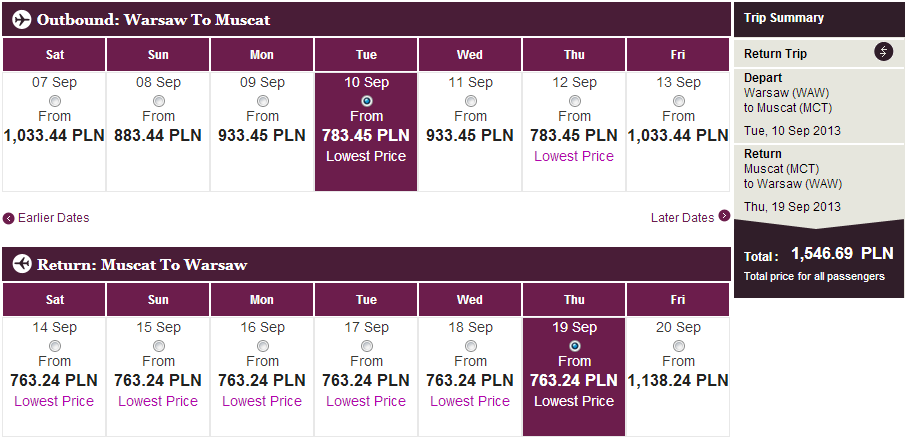Image resolution: width=906 pixels, height=439 pixels.
Task: Choose return 20 Sep radio button
Action: click(x=678, y=346)
